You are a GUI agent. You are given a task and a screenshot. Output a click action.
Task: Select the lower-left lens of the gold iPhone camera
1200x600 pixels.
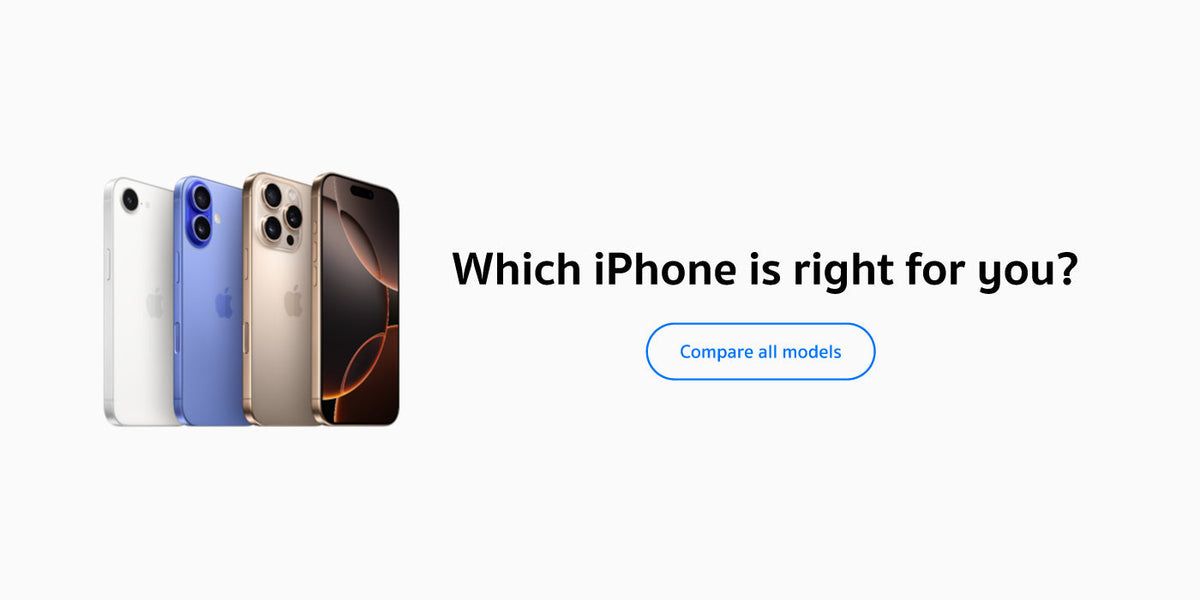272,229
